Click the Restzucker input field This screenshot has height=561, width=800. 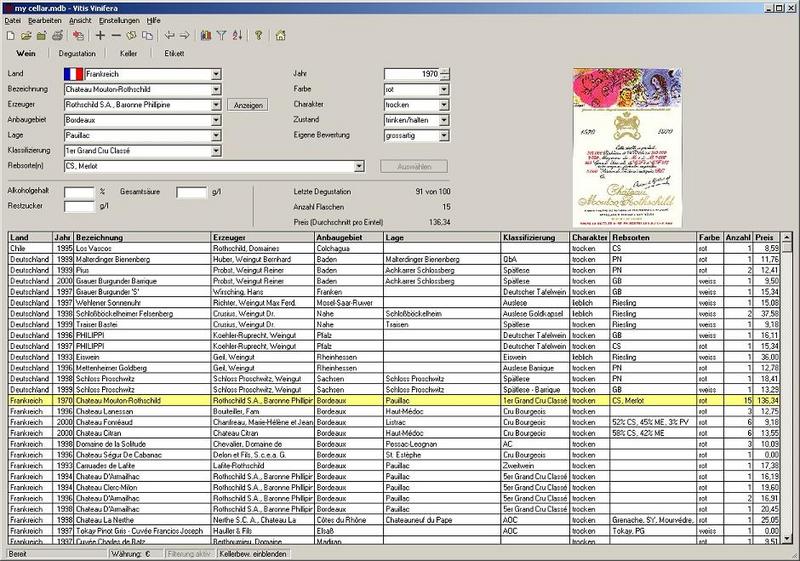[79, 207]
